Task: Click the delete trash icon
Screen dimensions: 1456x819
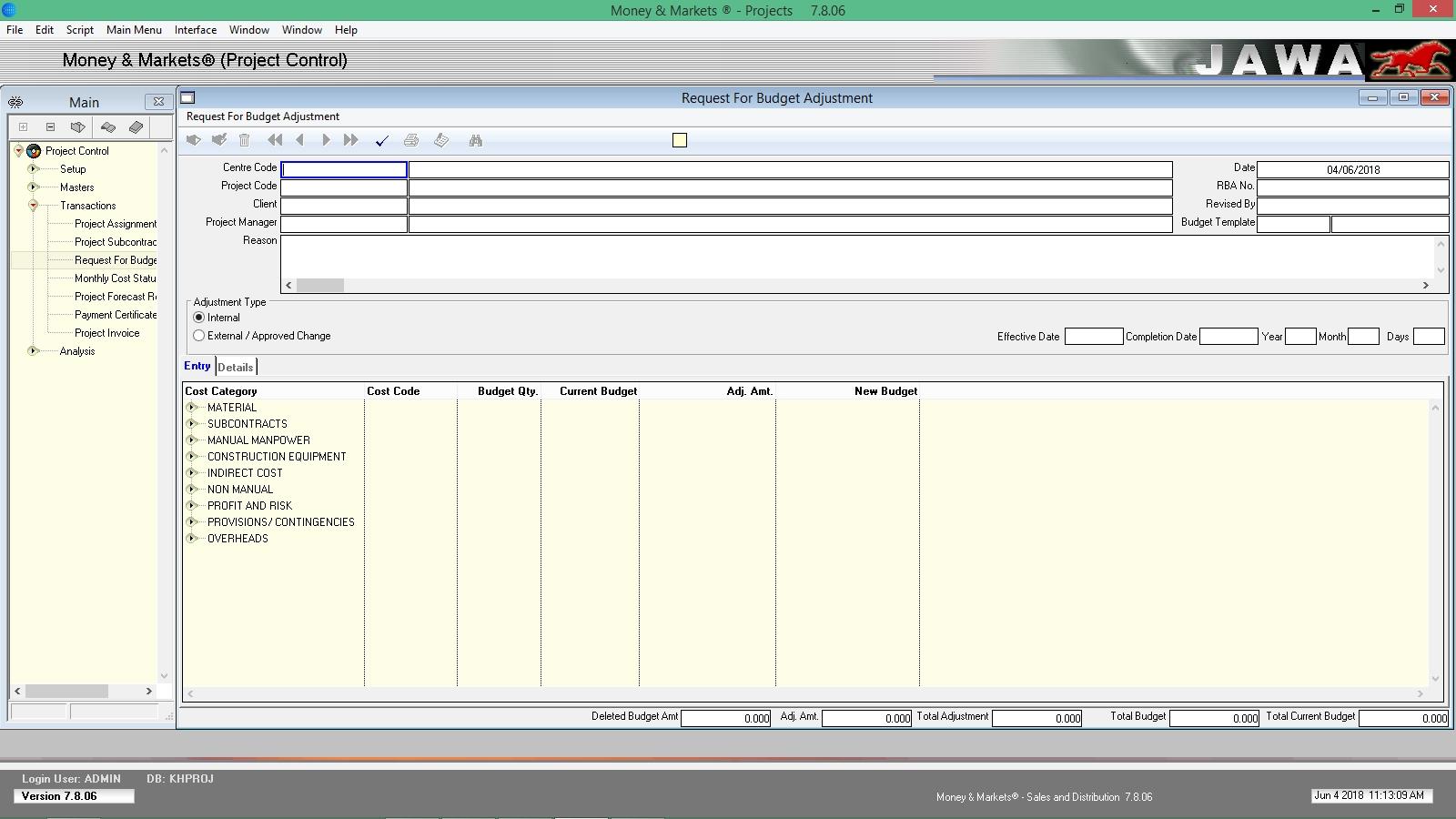Action: 244,140
